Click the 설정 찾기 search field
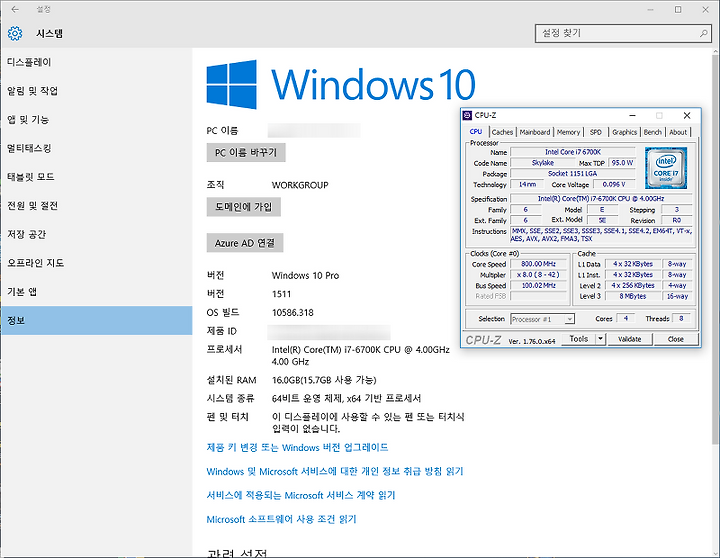 (x=624, y=33)
